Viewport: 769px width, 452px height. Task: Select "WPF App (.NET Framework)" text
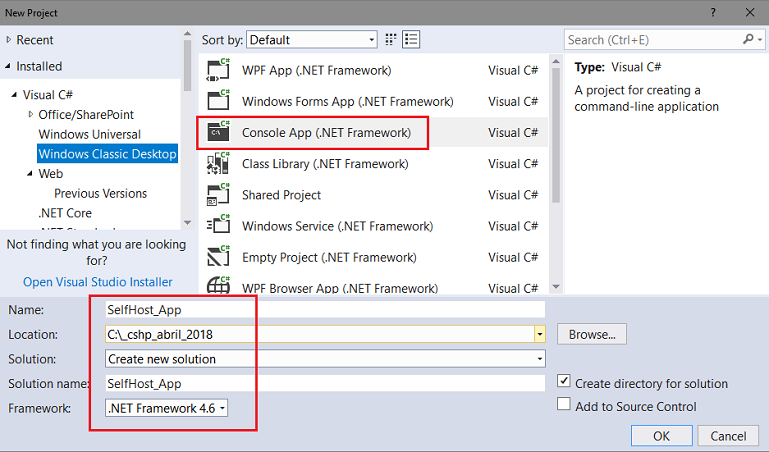click(316, 70)
